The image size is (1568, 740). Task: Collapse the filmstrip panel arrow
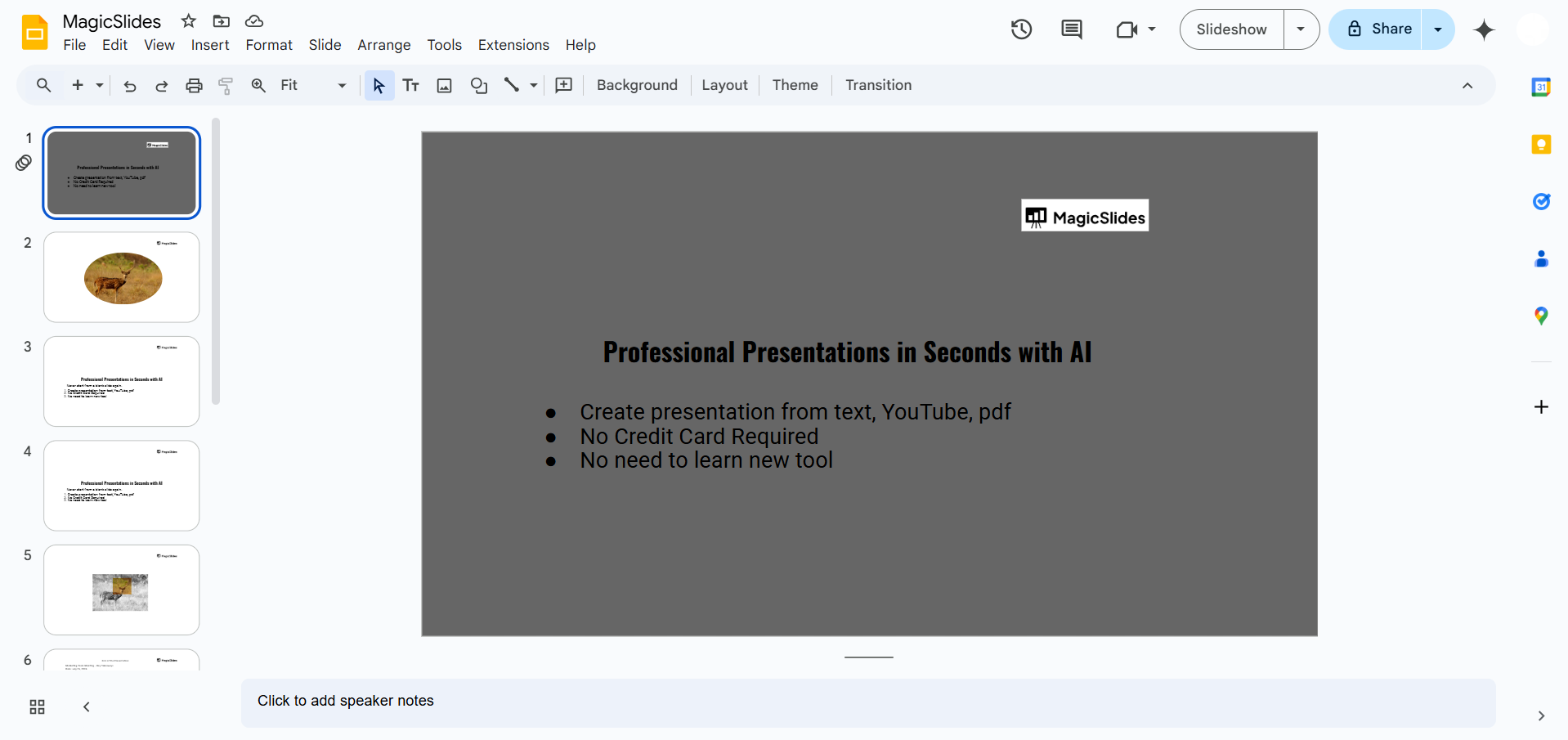(87, 706)
